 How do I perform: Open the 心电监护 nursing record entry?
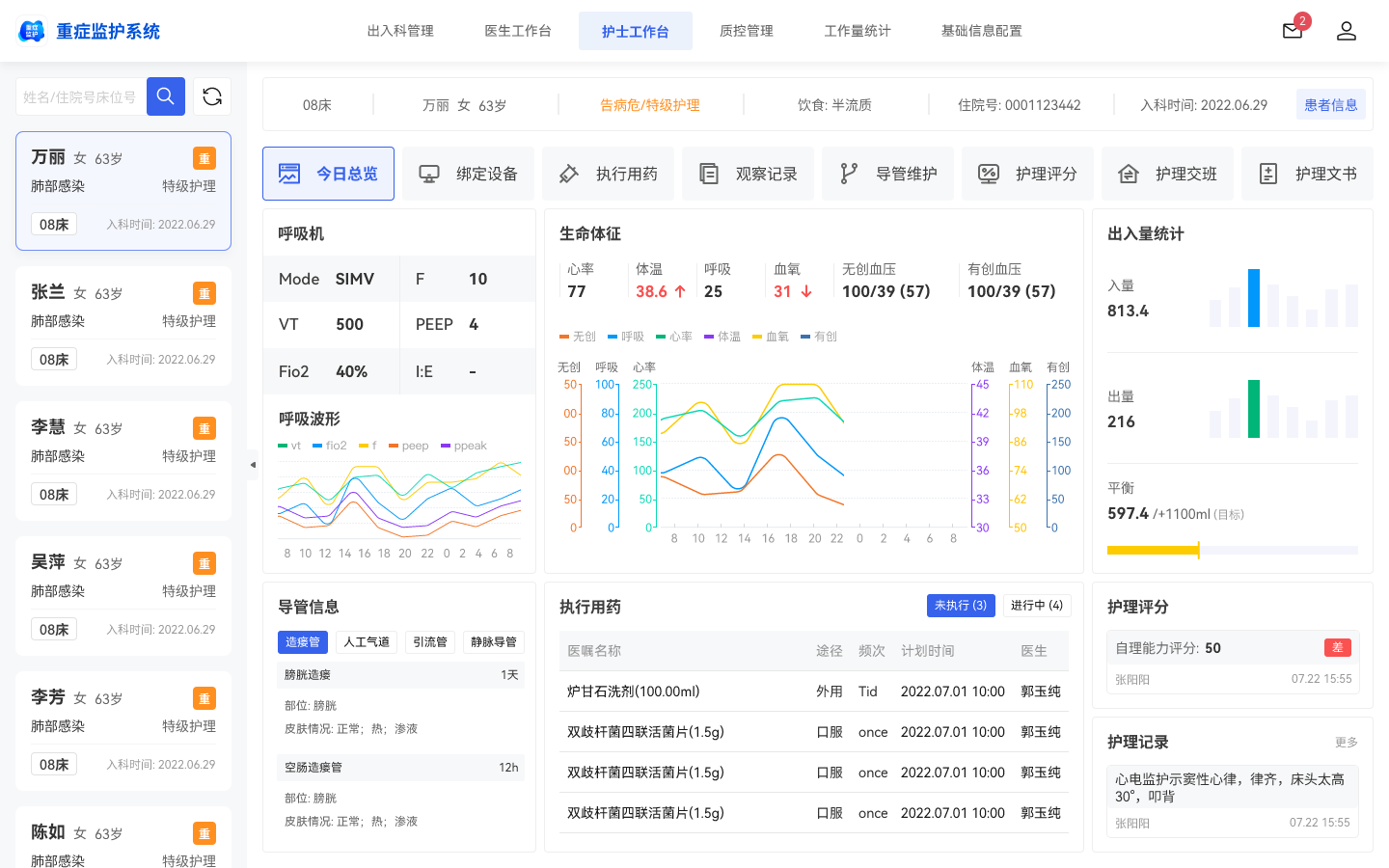(1233, 800)
